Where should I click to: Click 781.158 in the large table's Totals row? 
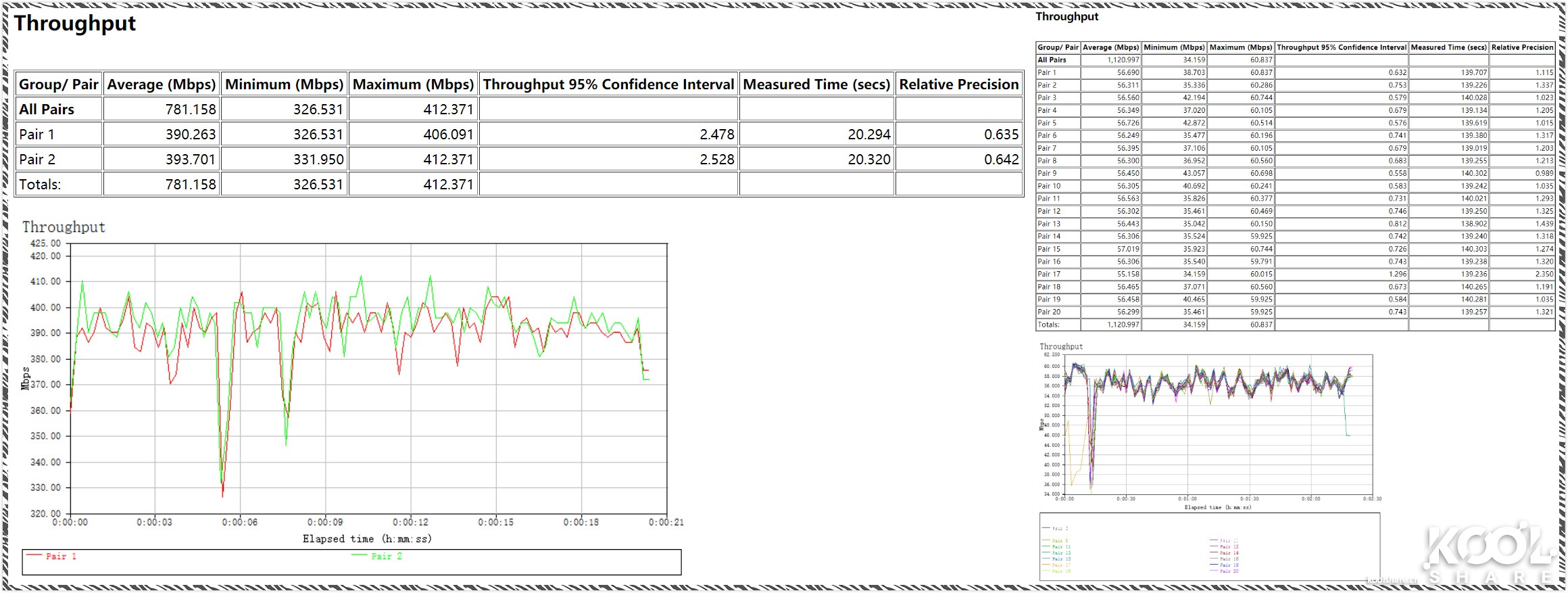(x=191, y=185)
